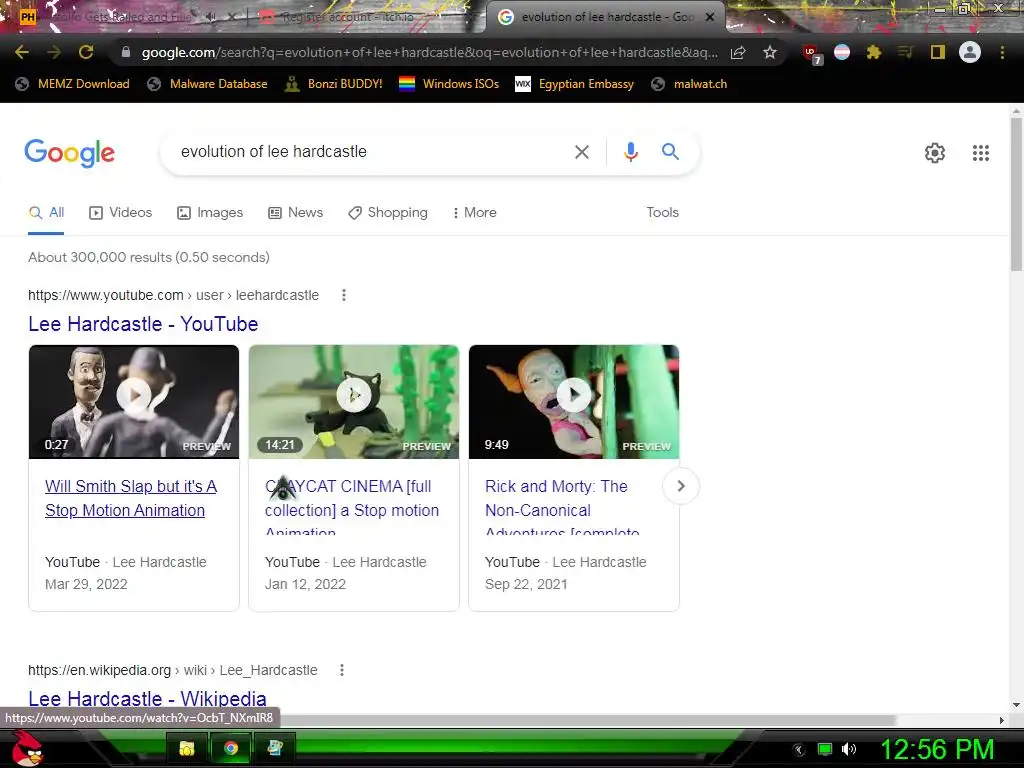Image resolution: width=1024 pixels, height=768 pixels.
Task: Mute the audio in the first browser tab
Action: 211,17
